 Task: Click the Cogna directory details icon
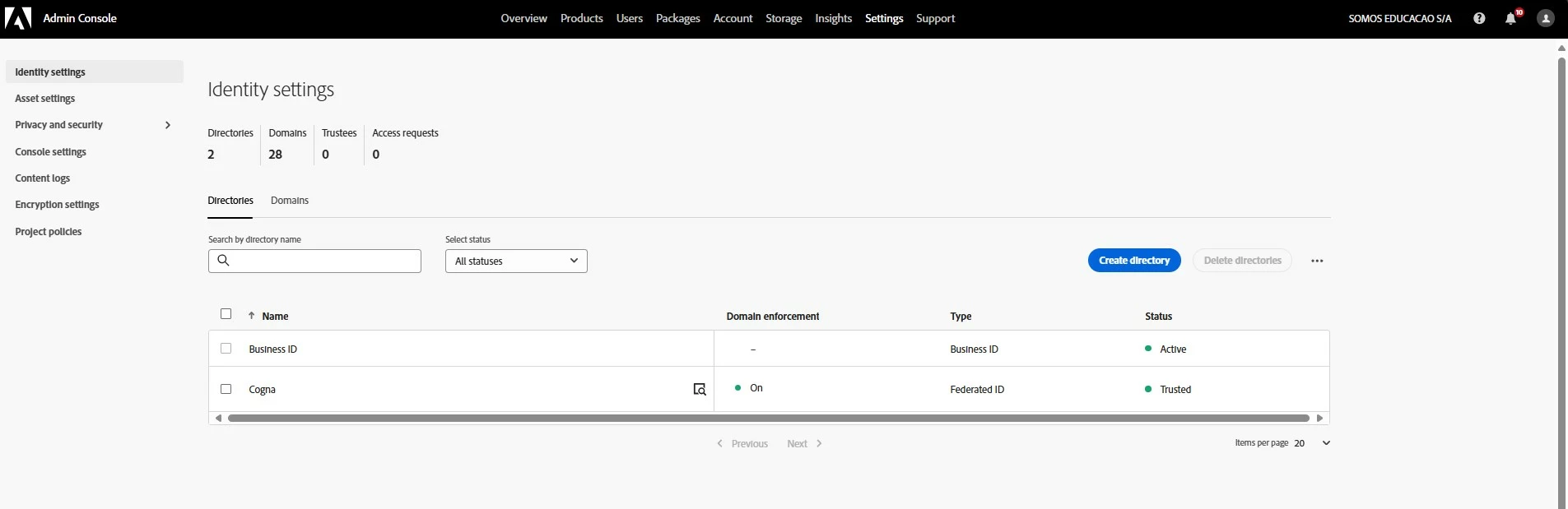pyautogui.click(x=700, y=389)
